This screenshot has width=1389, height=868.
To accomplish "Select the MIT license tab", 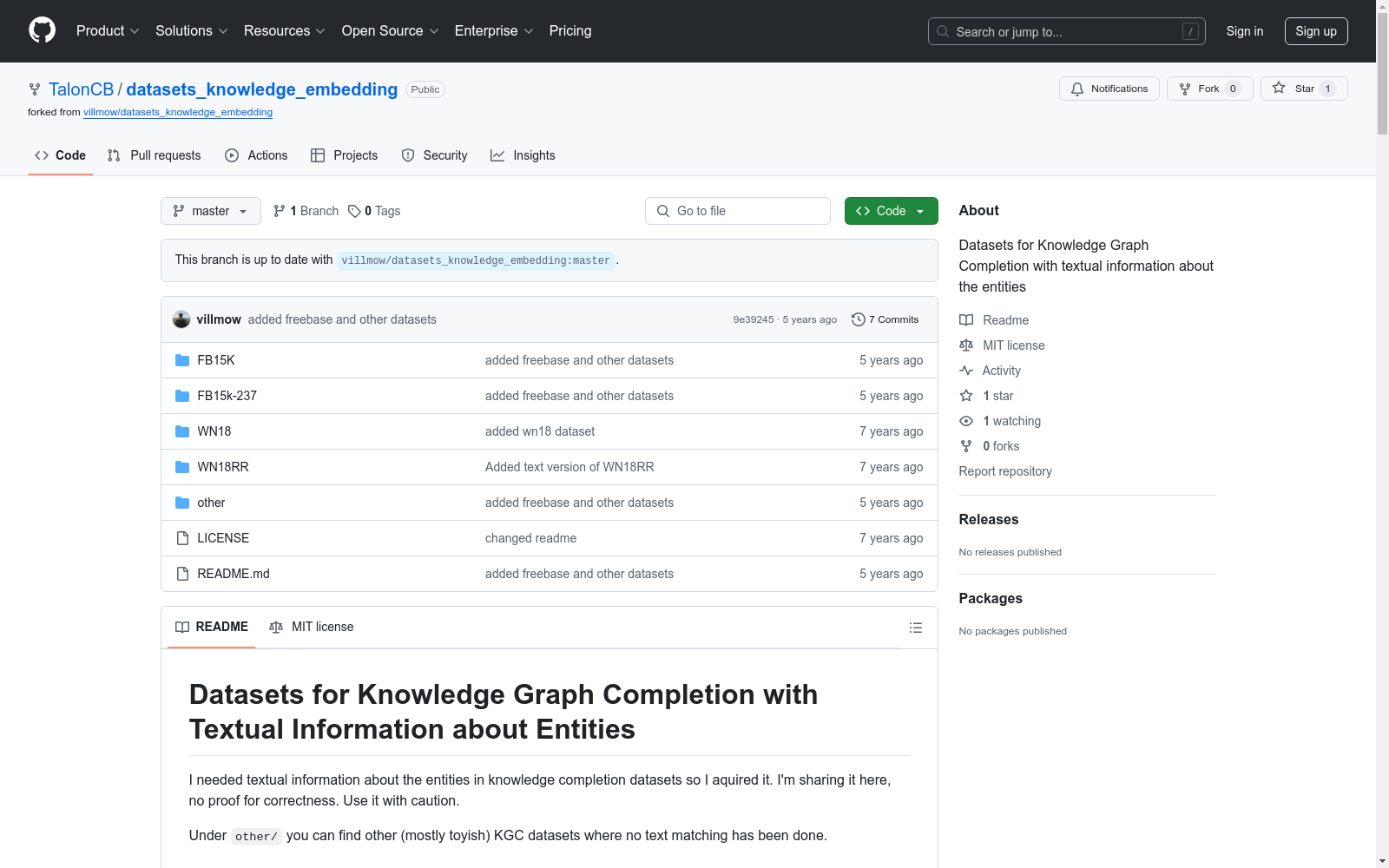I will (312, 627).
